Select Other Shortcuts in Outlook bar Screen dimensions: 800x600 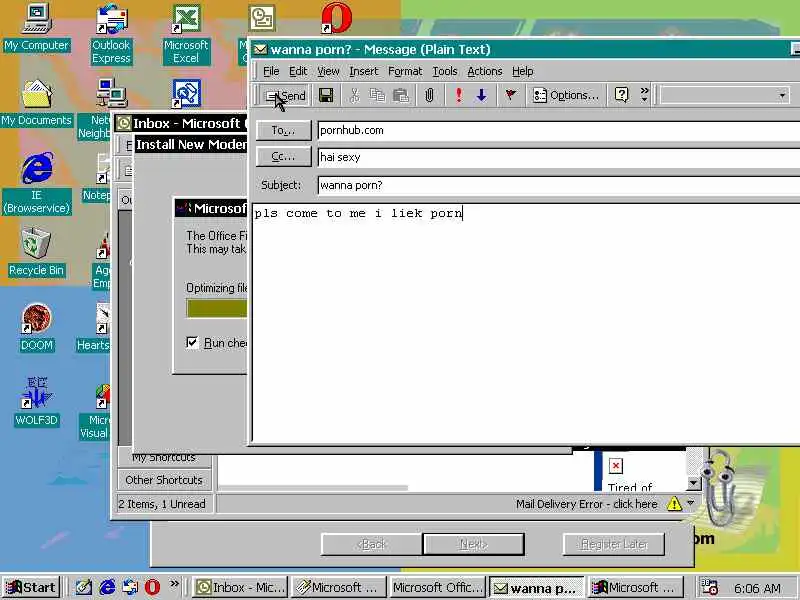[x=164, y=480]
